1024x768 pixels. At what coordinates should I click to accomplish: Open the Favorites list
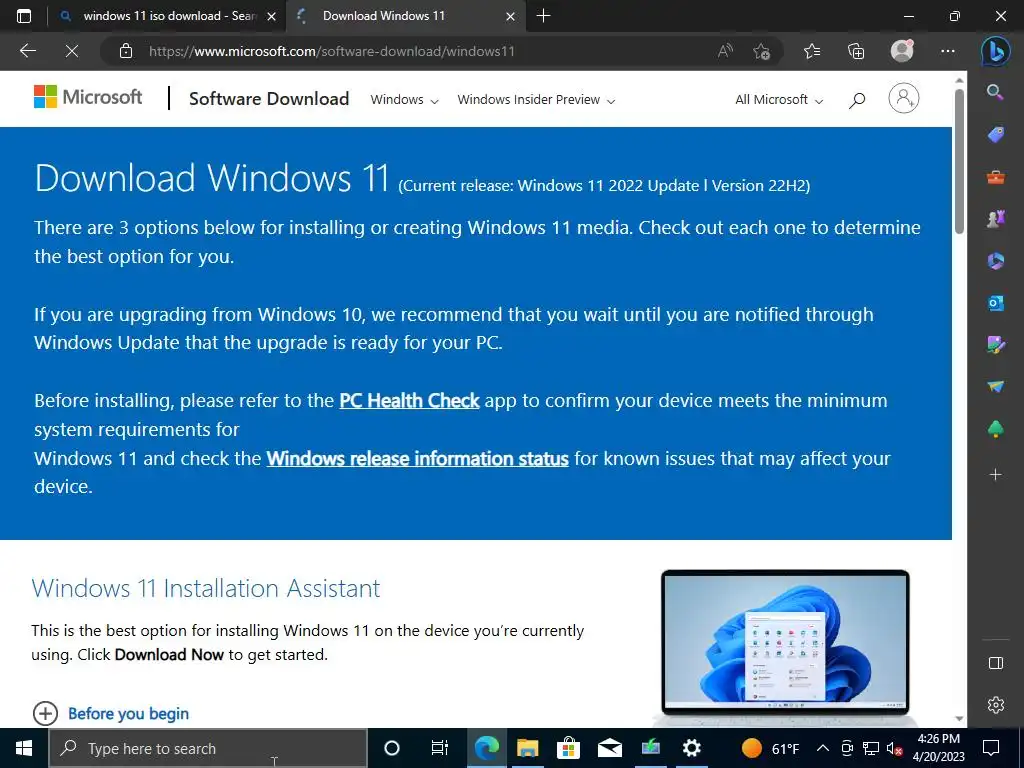tap(812, 51)
